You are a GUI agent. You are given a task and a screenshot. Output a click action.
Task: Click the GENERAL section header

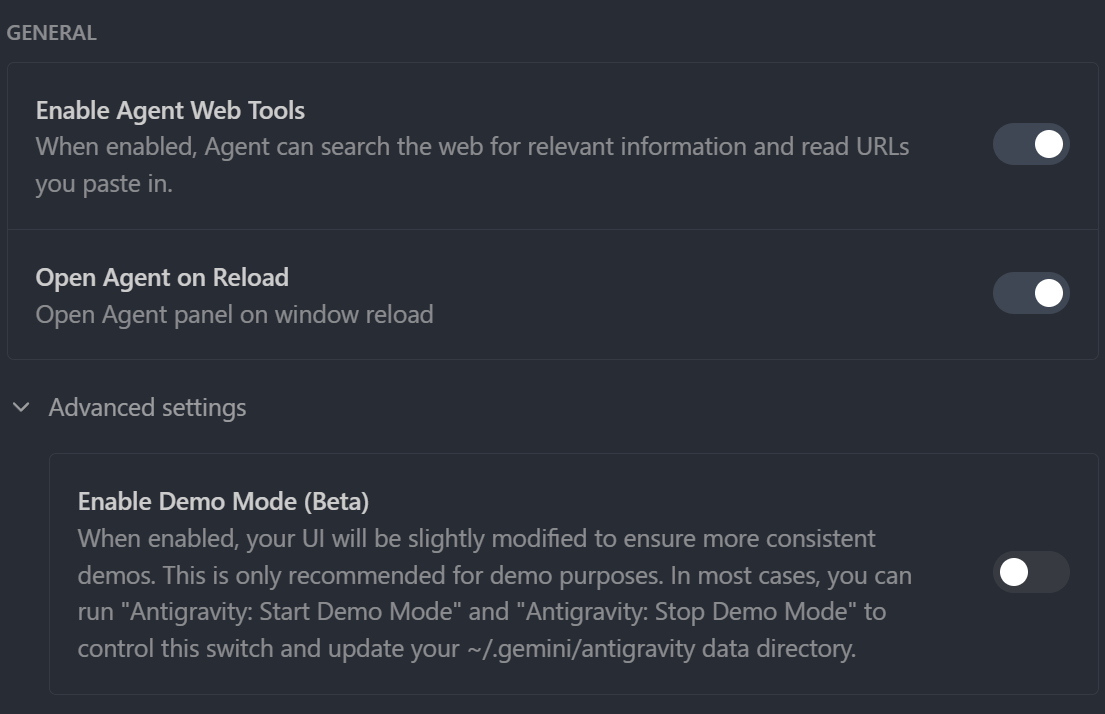tap(51, 32)
